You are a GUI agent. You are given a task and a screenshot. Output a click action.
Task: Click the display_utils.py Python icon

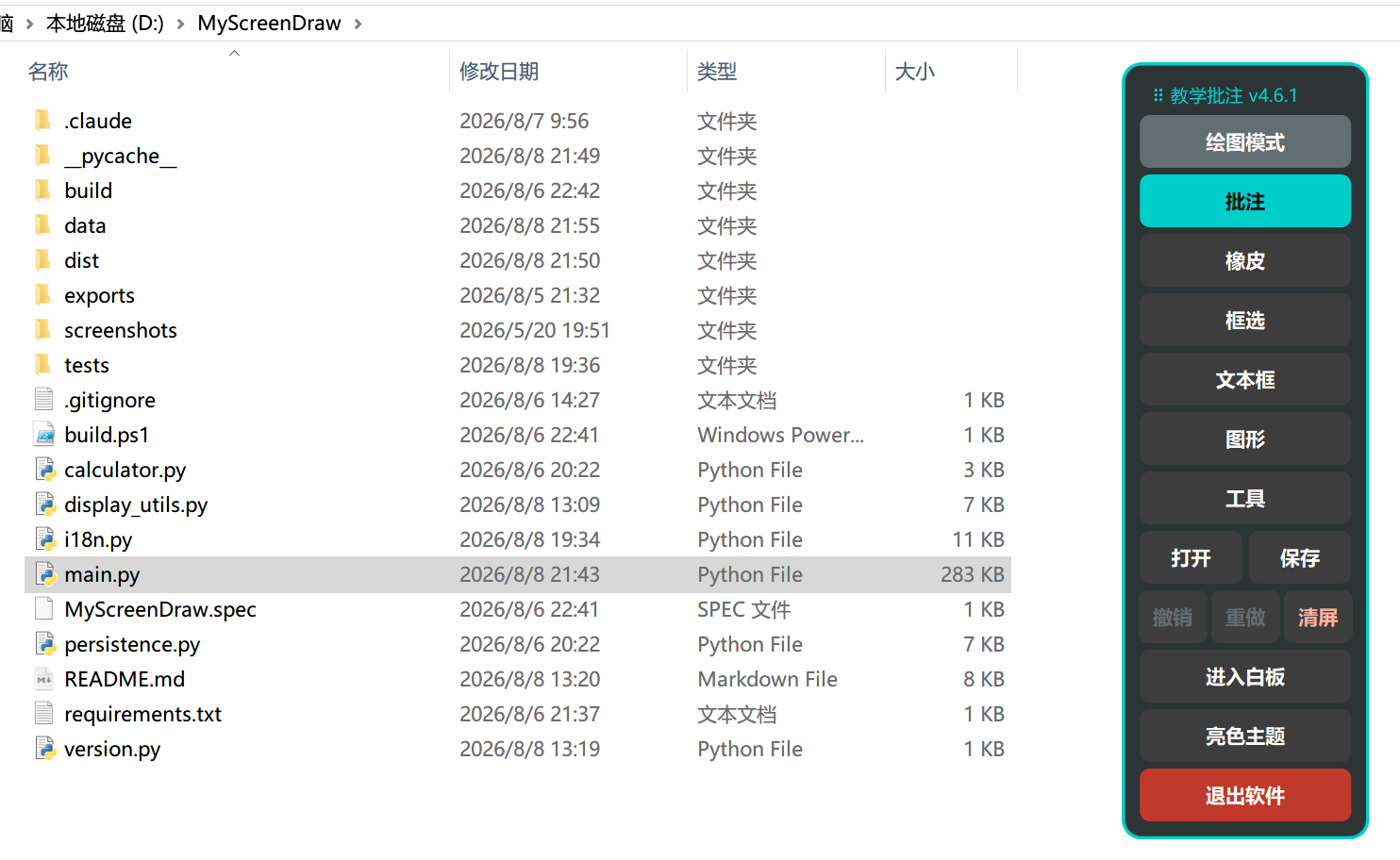44,504
